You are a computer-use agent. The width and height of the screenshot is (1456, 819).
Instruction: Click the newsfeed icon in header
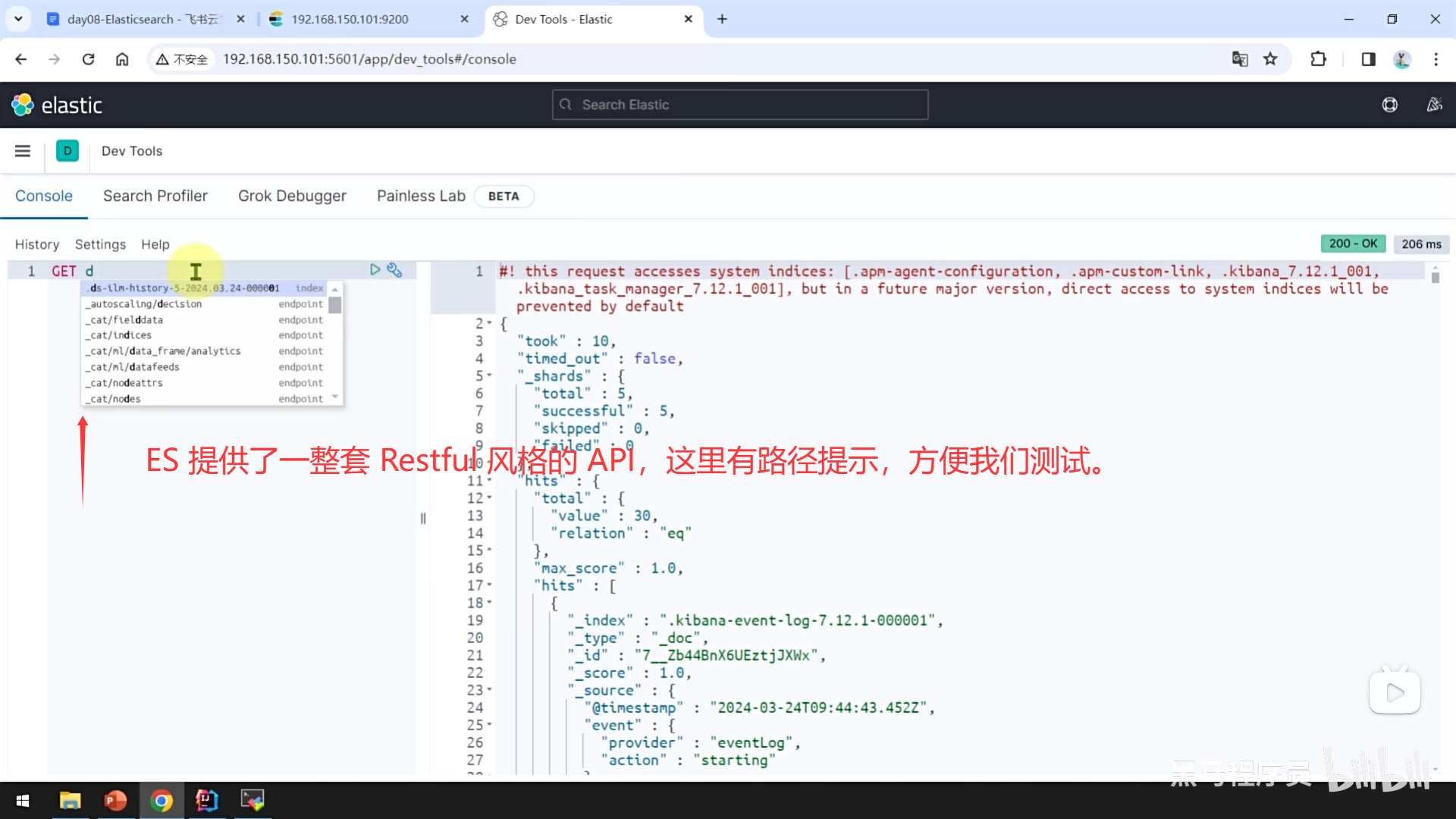[x=1434, y=105]
